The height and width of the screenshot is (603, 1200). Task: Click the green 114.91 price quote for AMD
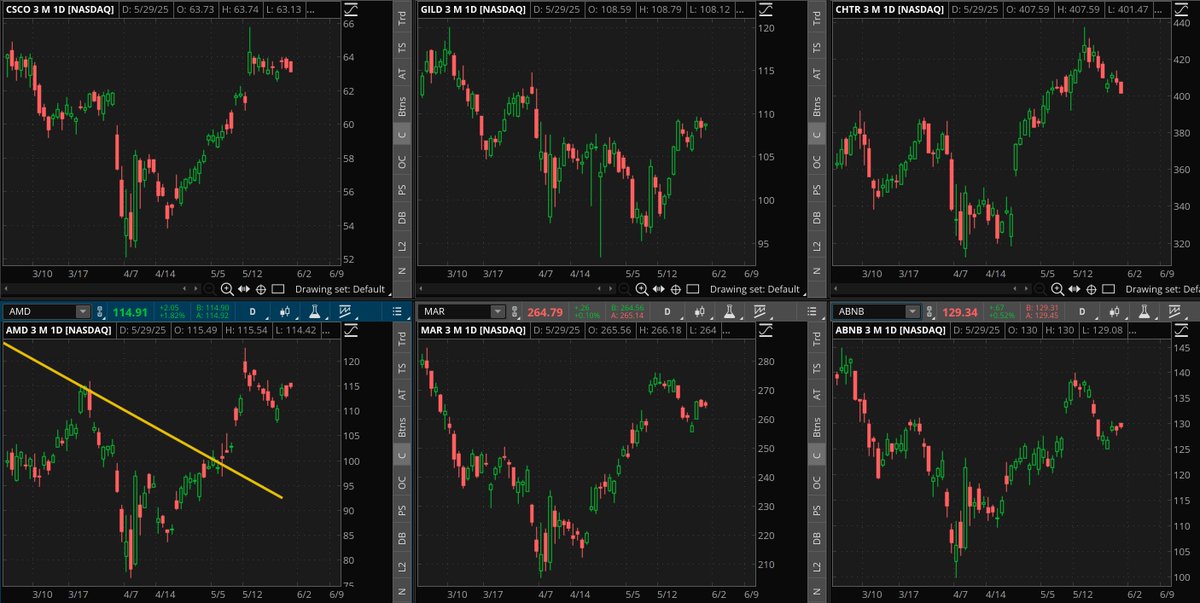[x=130, y=312]
